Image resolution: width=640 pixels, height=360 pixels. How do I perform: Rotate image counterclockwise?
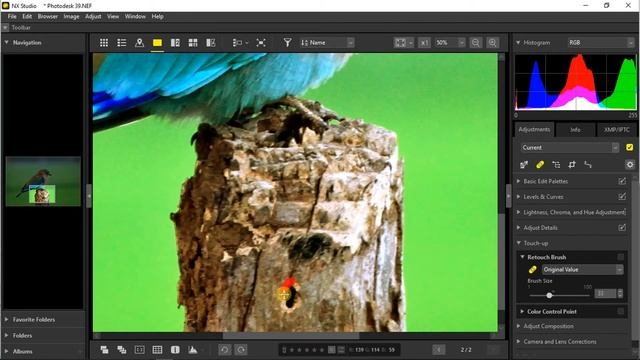click(x=224, y=350)
